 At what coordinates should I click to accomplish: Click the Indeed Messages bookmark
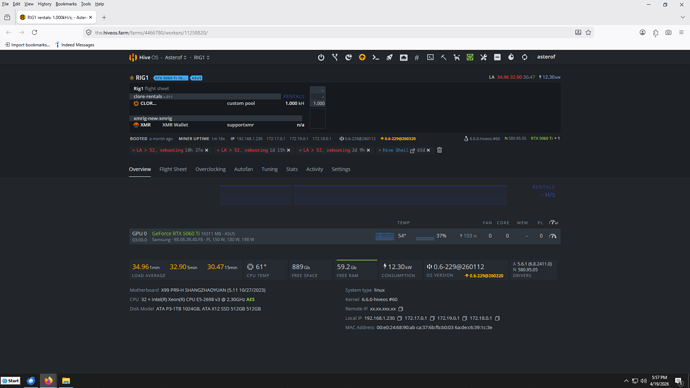74,45
